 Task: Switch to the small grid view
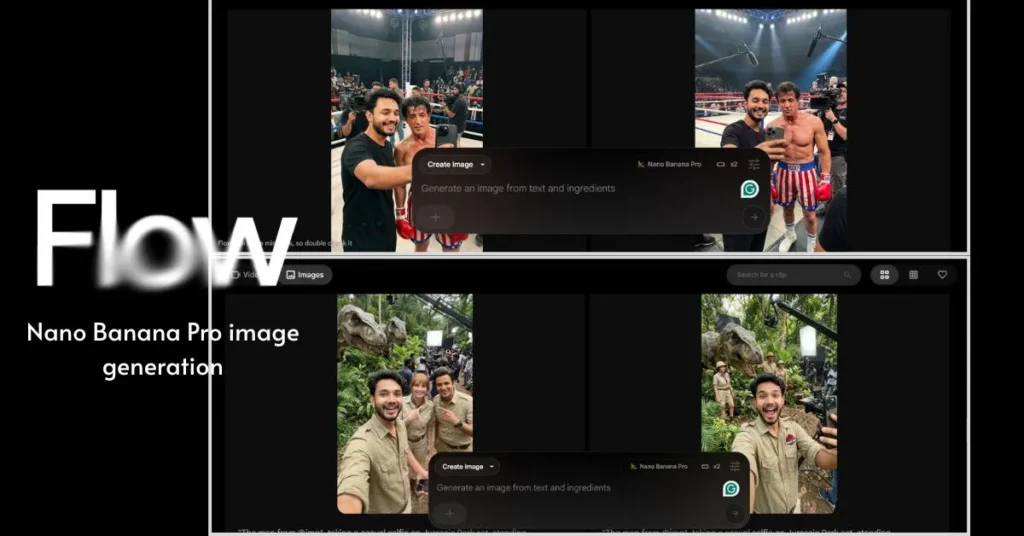[x=914, y=275]
